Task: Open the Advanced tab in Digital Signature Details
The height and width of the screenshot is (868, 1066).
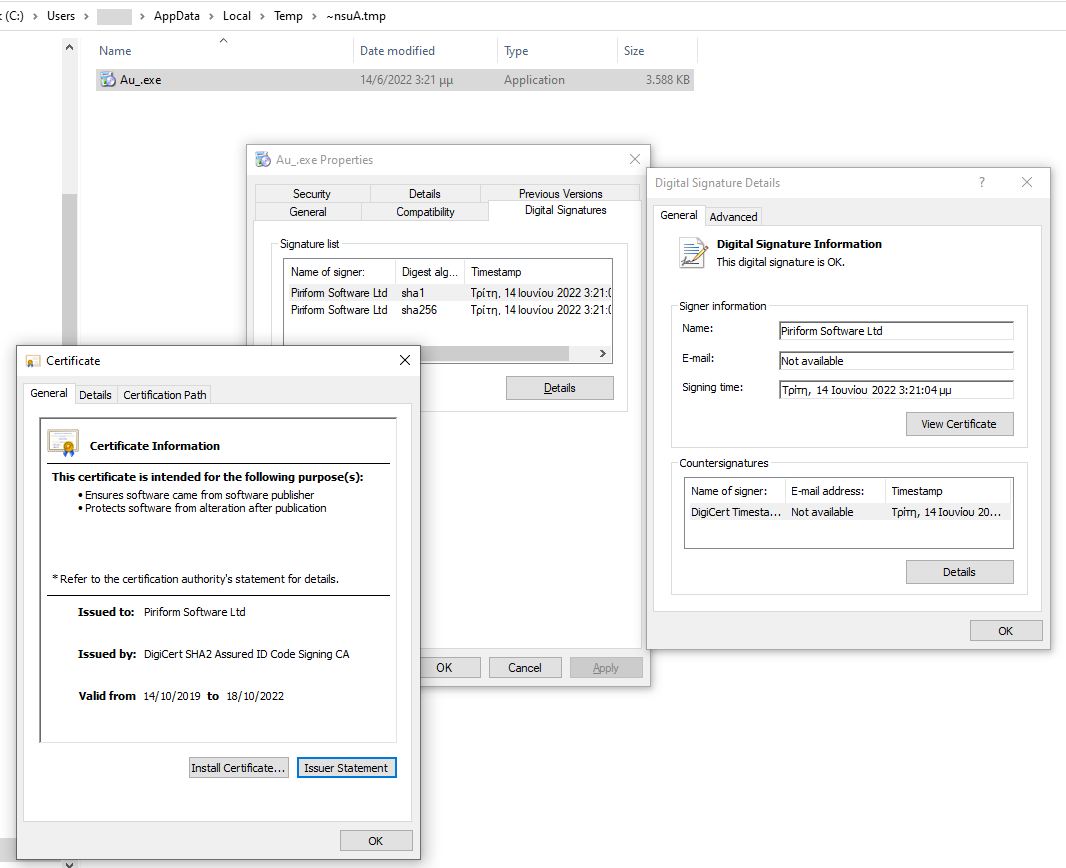Action: 733,216
